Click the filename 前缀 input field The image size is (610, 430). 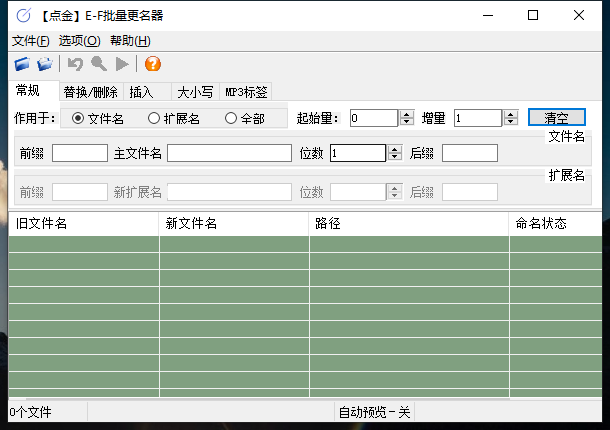[80, 153]
